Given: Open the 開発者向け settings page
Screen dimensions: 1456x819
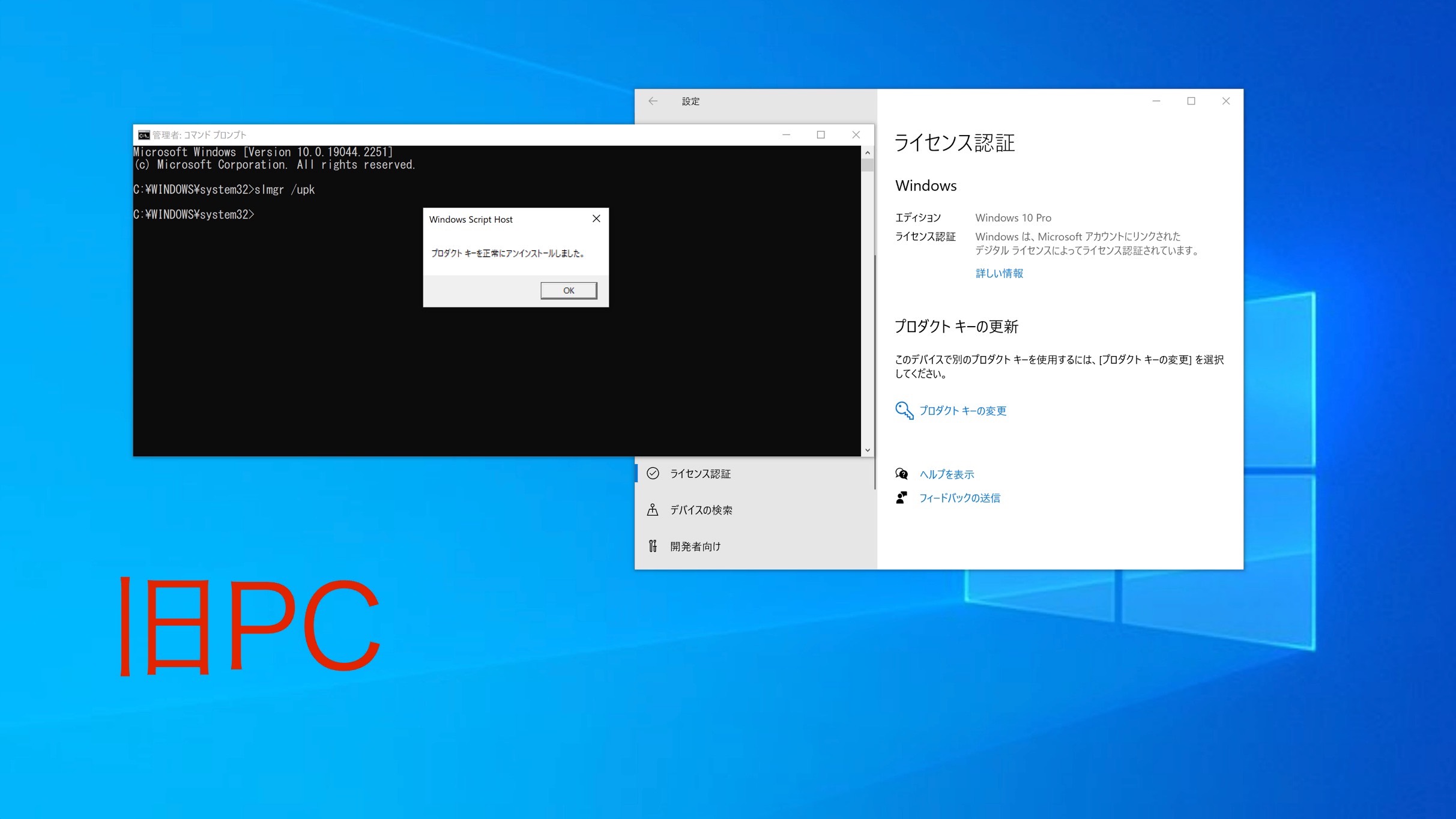Looking at the screenshot, I should tap(694, 546).
